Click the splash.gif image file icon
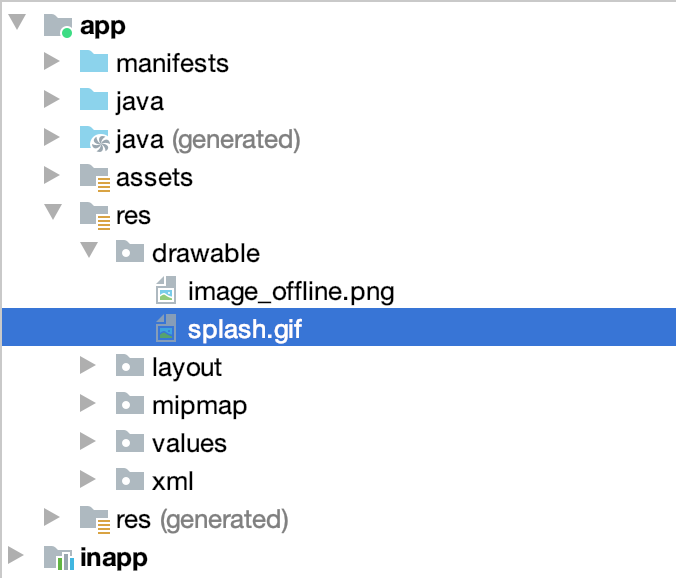This screenshot has width=676, height=578. pos(166,328)
